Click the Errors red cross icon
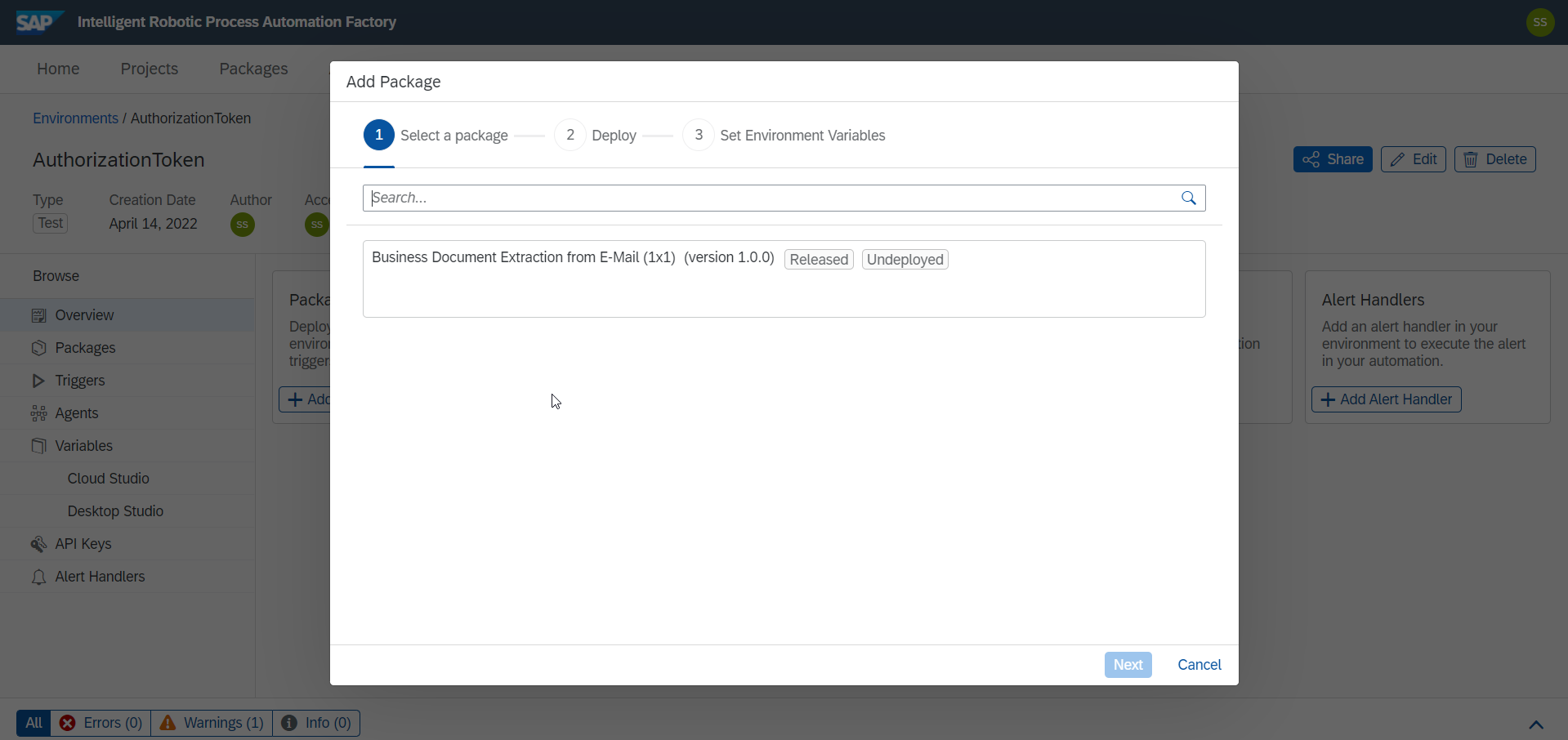The width and height of the screenshot is (1568, 740). point(68,723)
